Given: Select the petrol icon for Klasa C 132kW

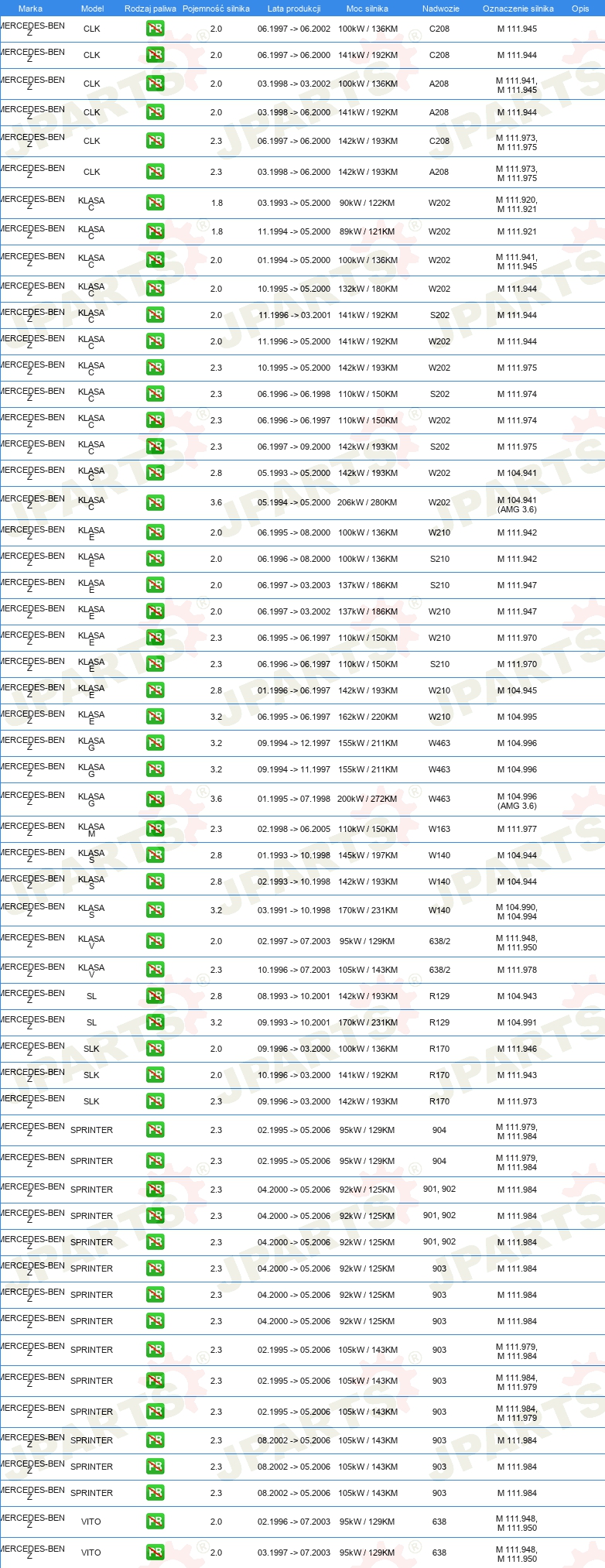Looking at the screenshot, I should (x=155, y=289).
